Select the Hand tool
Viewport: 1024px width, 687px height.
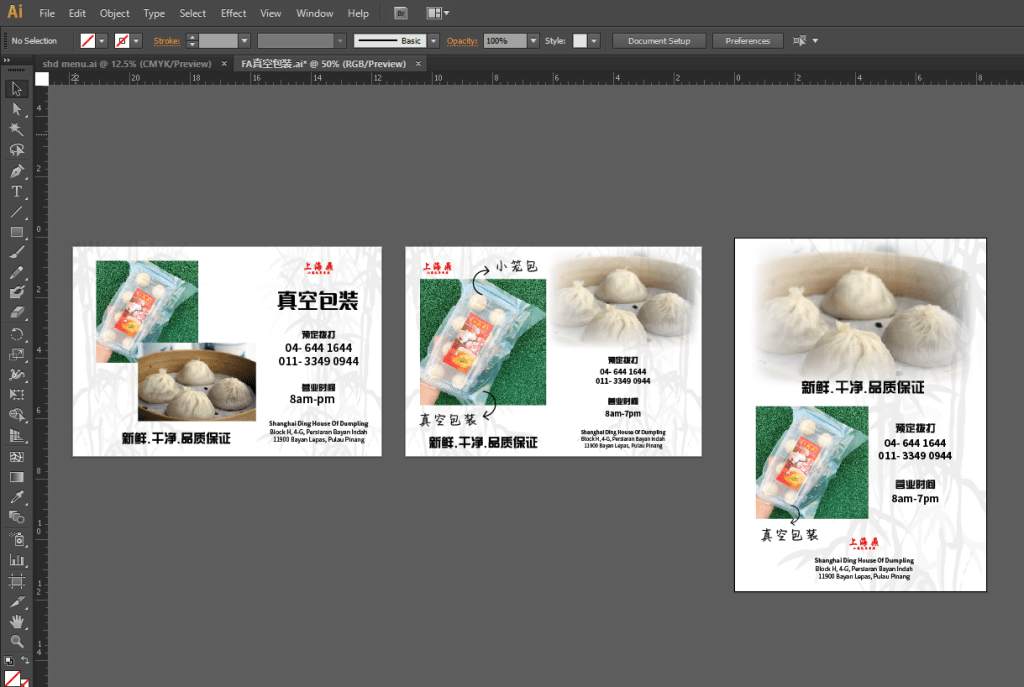point(17,621)
